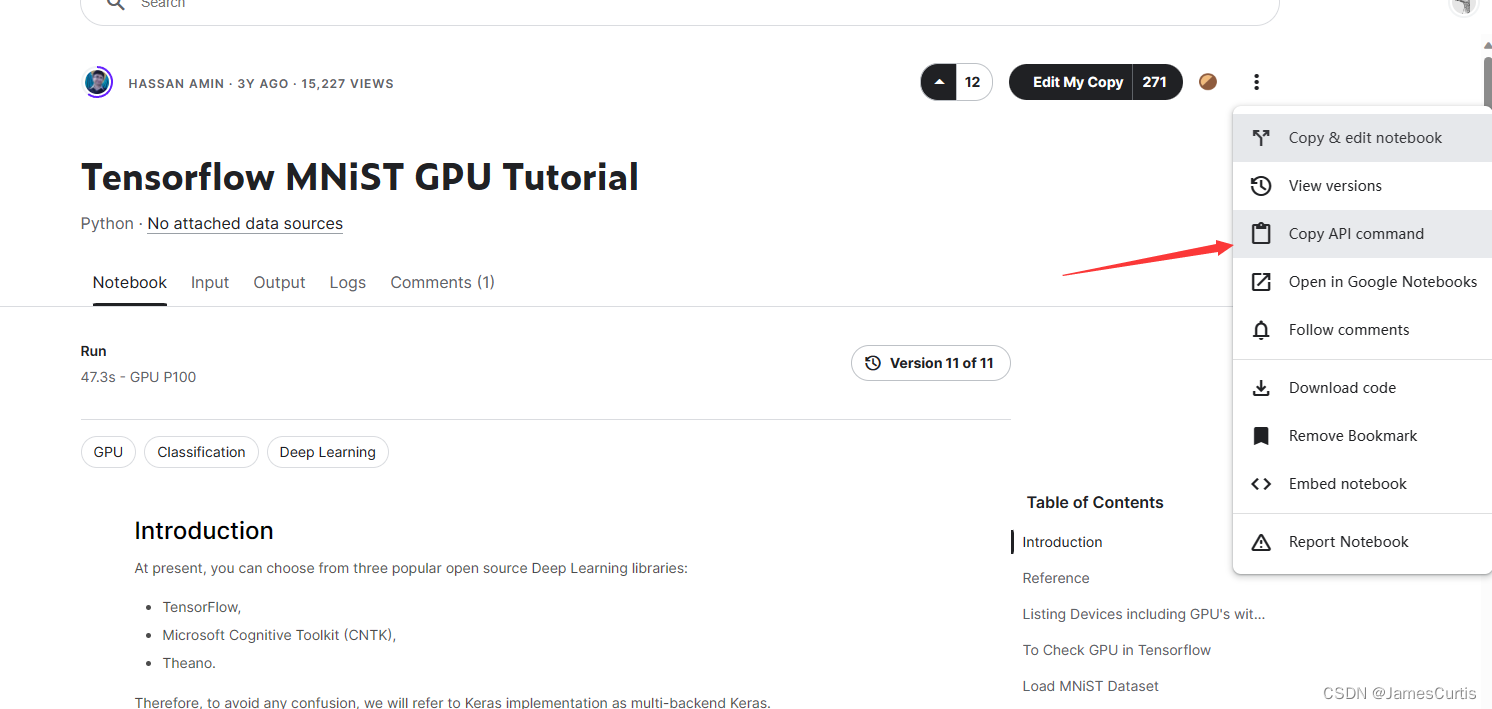Click the Introduction heading in the notebook
Viewport: 1492px width, 709px height.
[x=204, y=531]
